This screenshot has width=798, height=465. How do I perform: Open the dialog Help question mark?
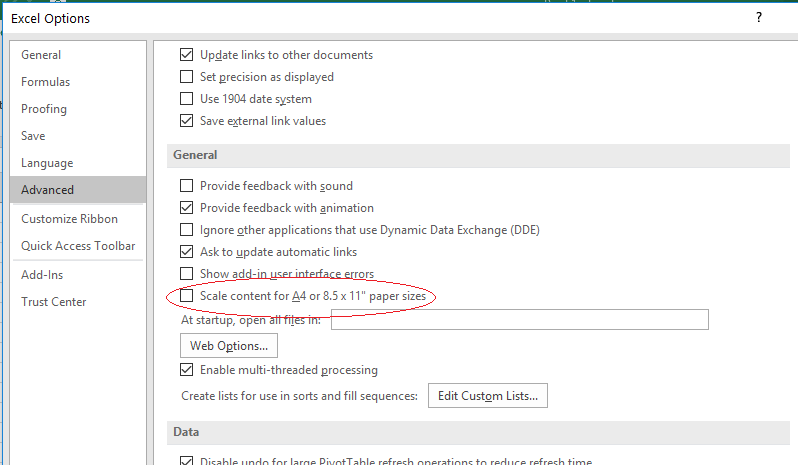point(759,18)
